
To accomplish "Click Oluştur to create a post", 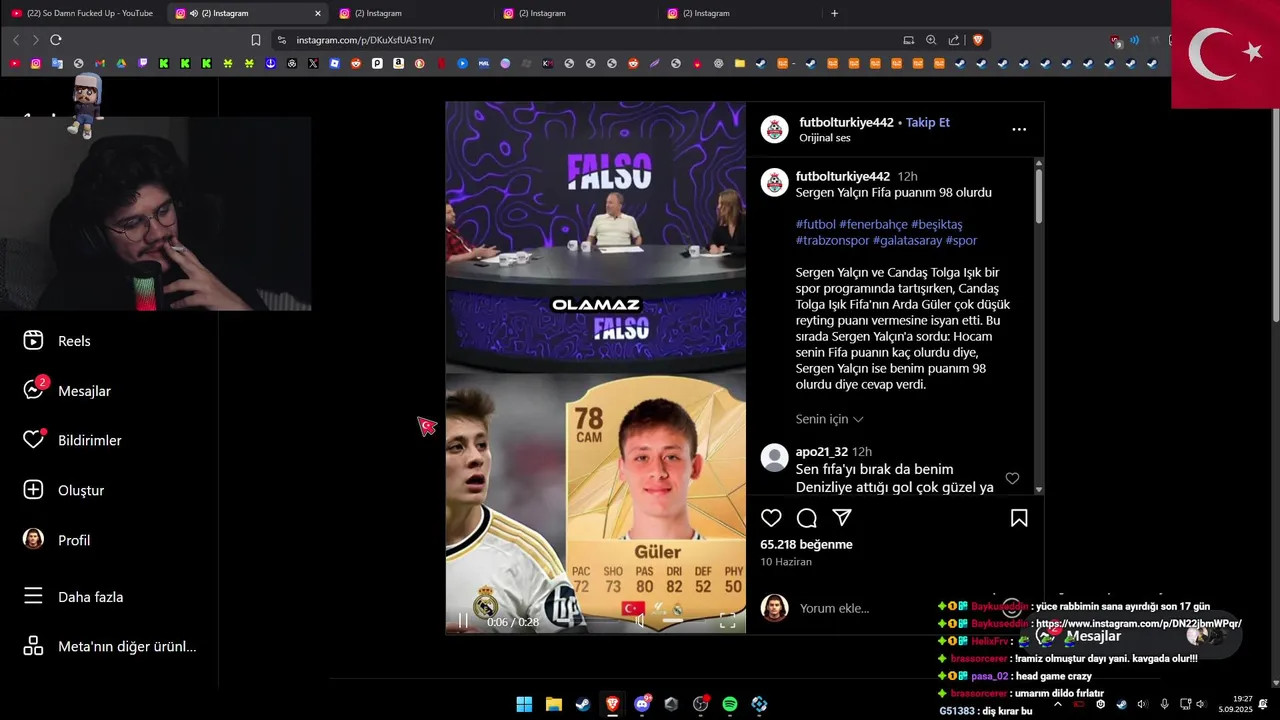I will (64, 490).
